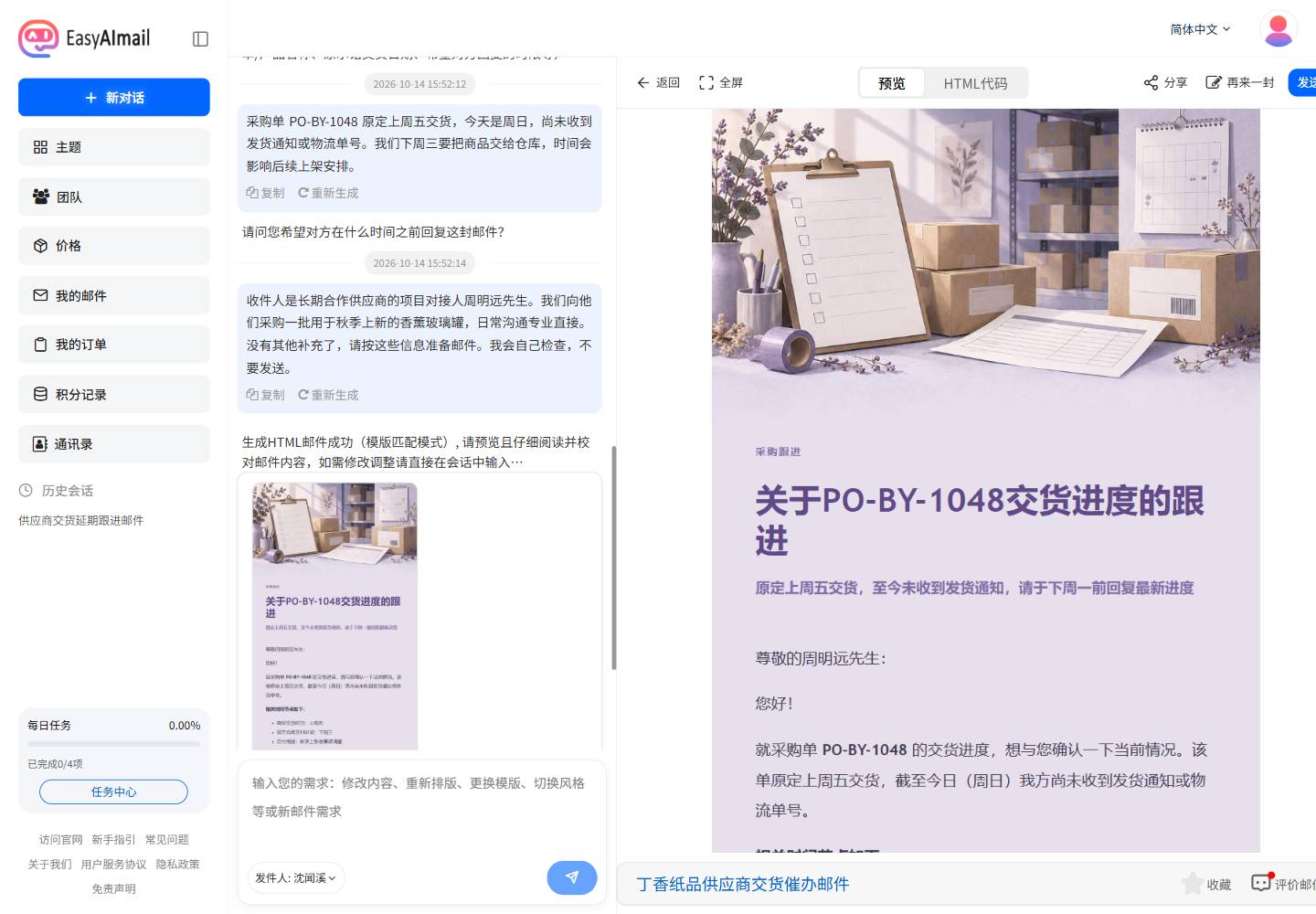Click the 历史会话 history header
The height and width of the screenshot is (914, 1316).
[57, 491]
